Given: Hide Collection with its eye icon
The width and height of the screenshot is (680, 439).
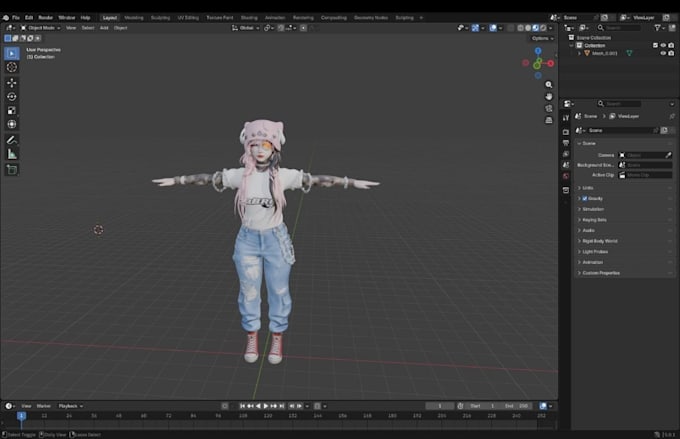Looking at the screenshot, I should 663,45.
